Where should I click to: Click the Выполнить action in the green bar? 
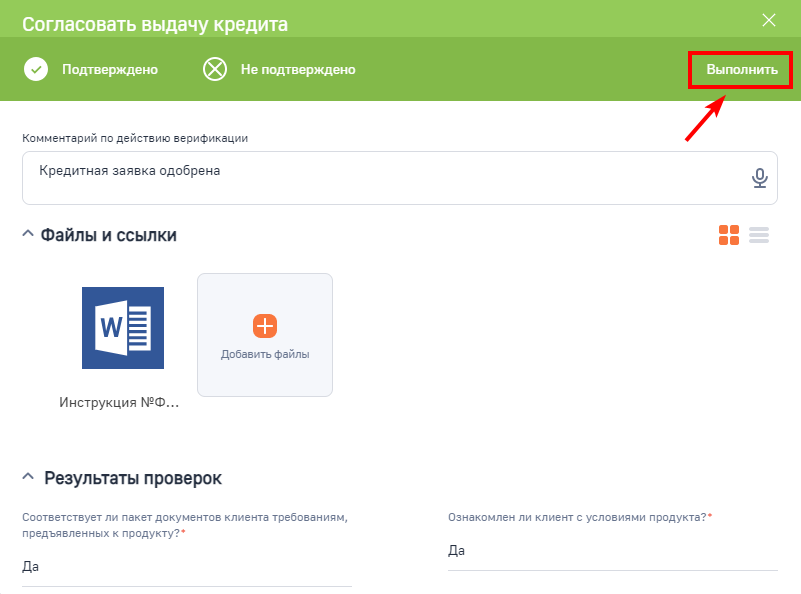pos(739,70)
